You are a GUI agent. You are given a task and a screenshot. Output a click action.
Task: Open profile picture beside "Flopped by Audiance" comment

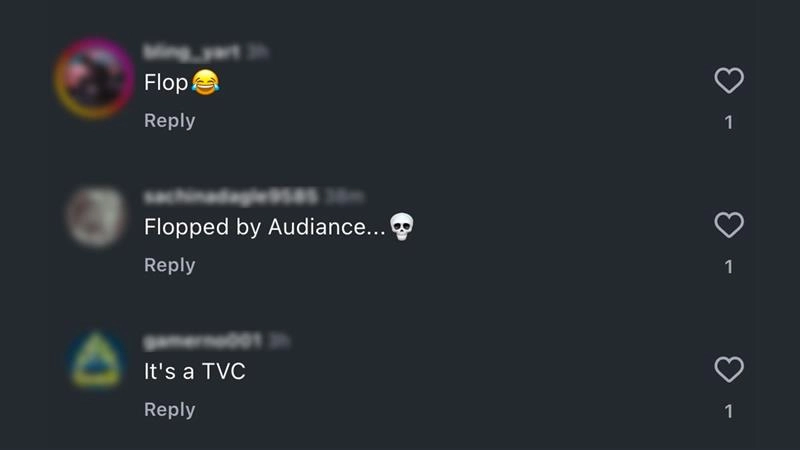coord(96,216)
